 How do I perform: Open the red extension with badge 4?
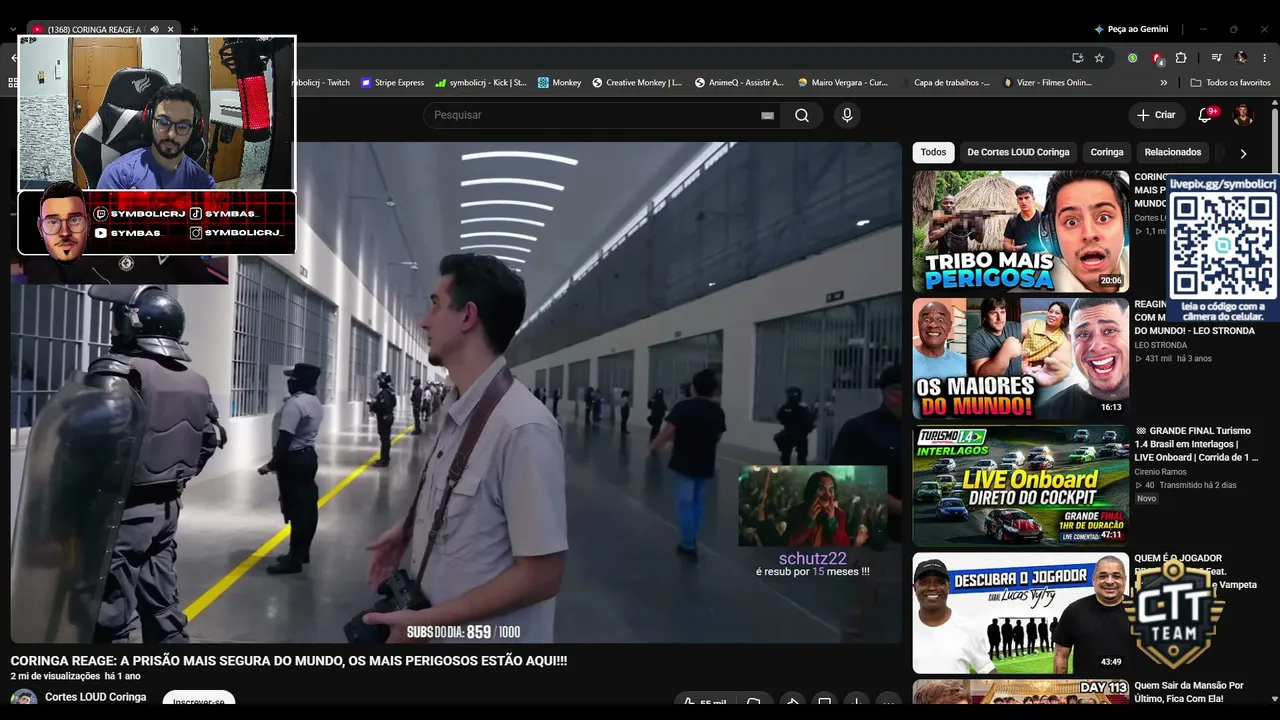coord(1157,58)
